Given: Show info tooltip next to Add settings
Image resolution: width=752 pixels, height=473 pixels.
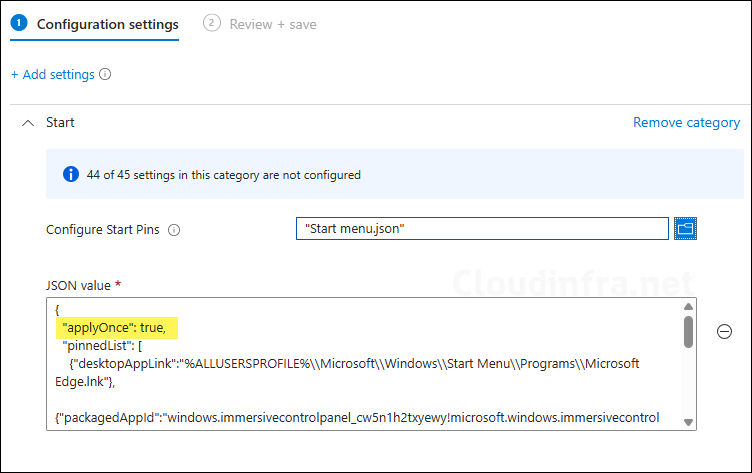Looking at the screenshot, I should pos(105,74).
